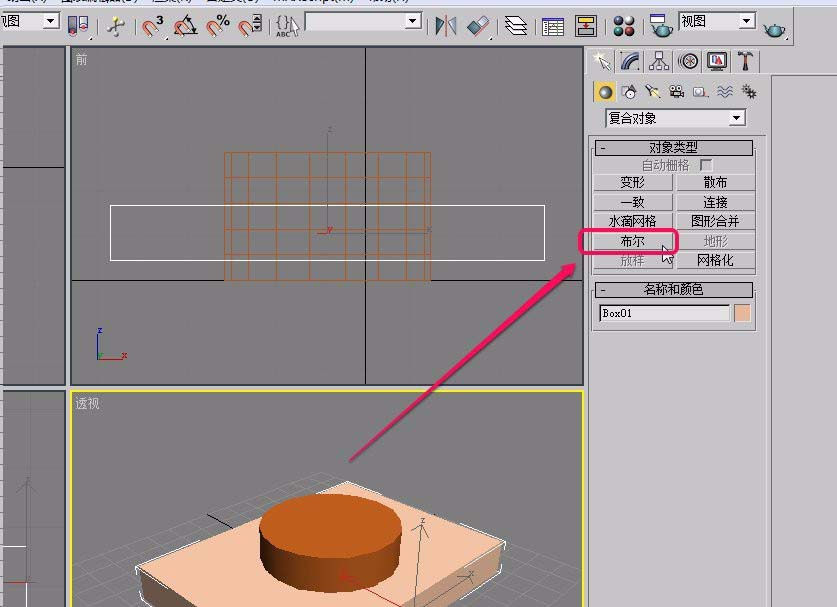837x607 pixels.
Task: Click the 前 viewport label
Action: point(81,60)
